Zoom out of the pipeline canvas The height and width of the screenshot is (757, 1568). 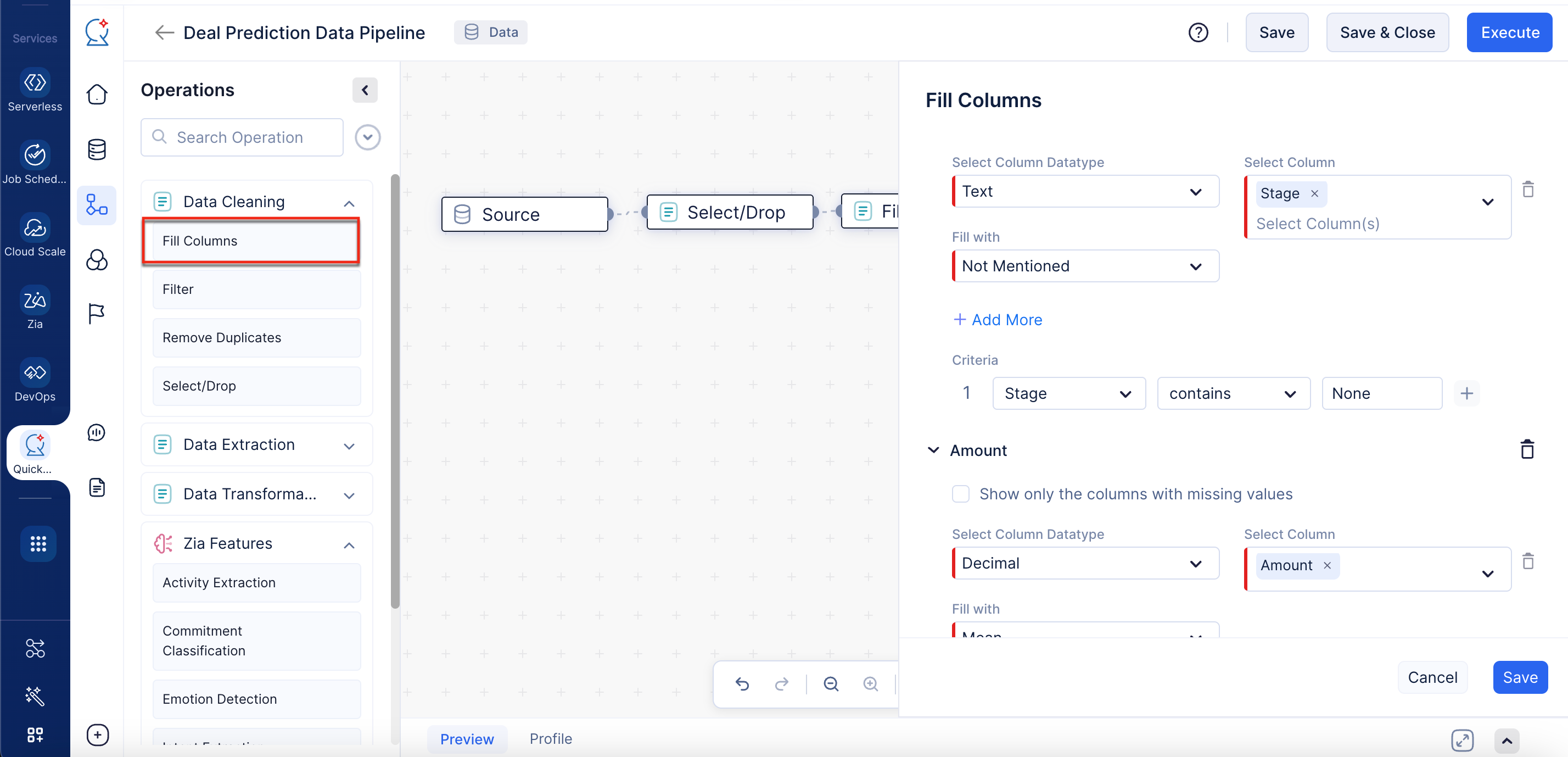pyautogui.click(x=831, y=684)
